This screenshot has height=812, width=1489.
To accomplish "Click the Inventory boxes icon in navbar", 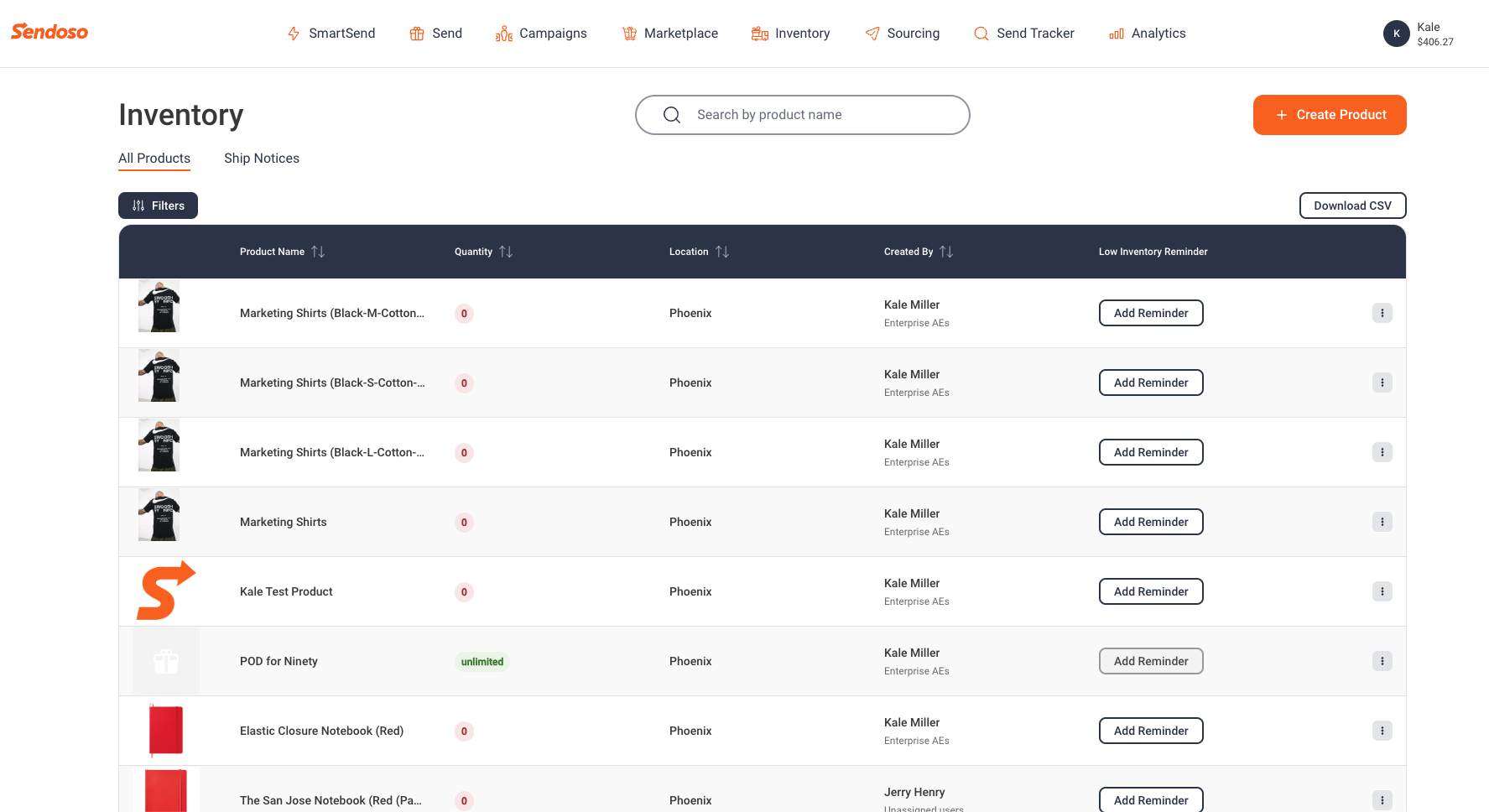I will 760,34.
